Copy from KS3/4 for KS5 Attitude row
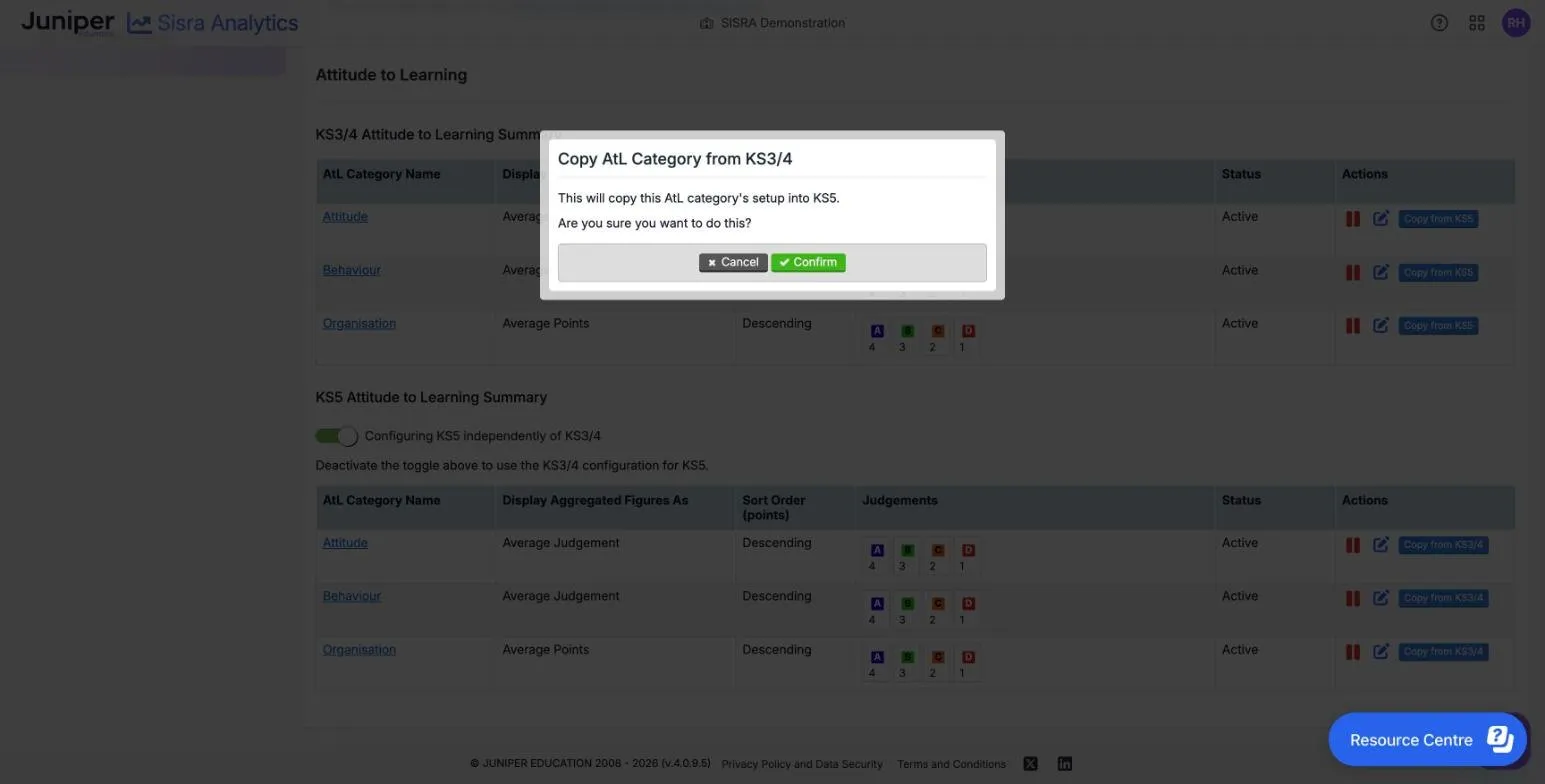Viewport: 1545px width, 784px height. click(x=1443, y=545)
